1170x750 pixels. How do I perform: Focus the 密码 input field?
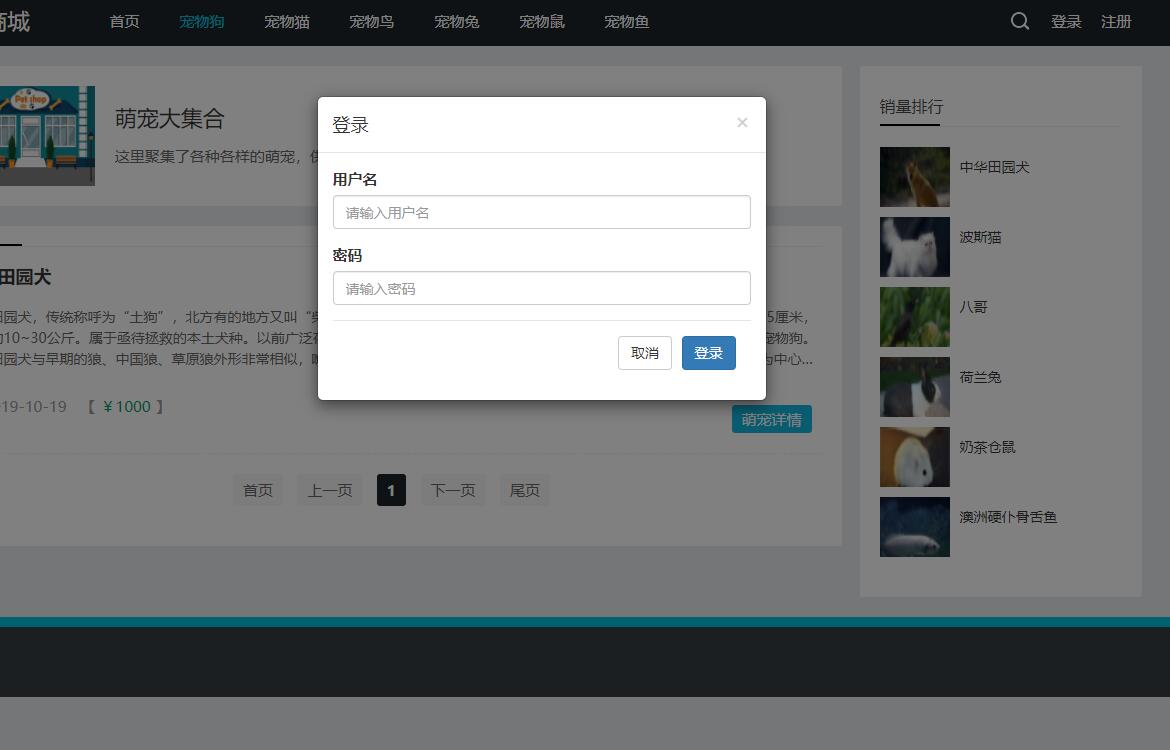coord(541,288)
